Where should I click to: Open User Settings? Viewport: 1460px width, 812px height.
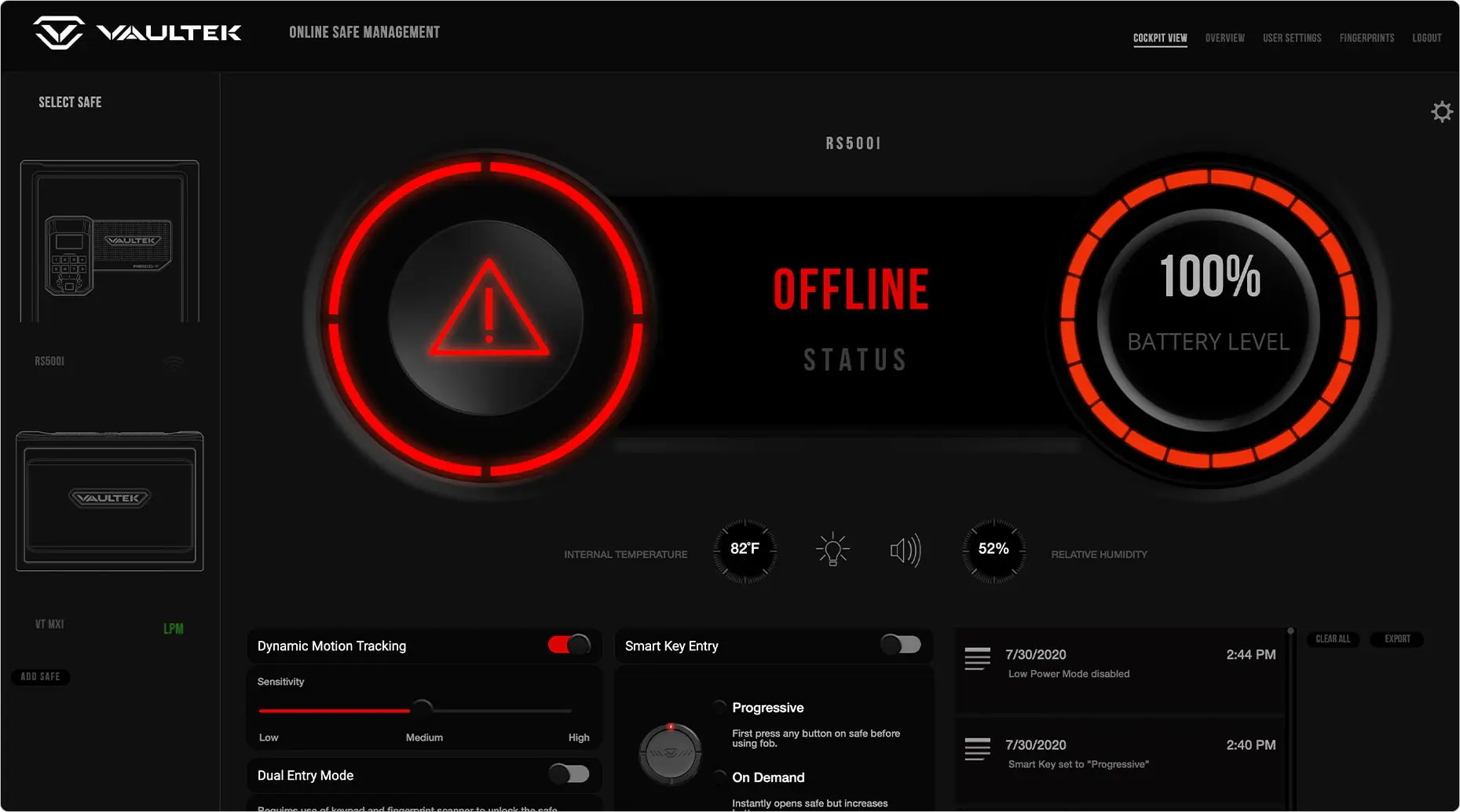coord(1292,38)
